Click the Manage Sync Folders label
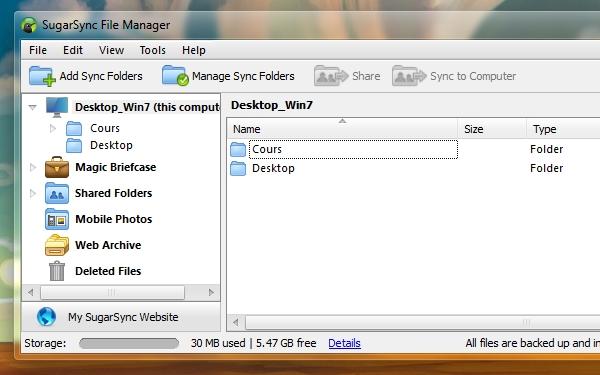600x375 pixels. click(x=243, y=76)
